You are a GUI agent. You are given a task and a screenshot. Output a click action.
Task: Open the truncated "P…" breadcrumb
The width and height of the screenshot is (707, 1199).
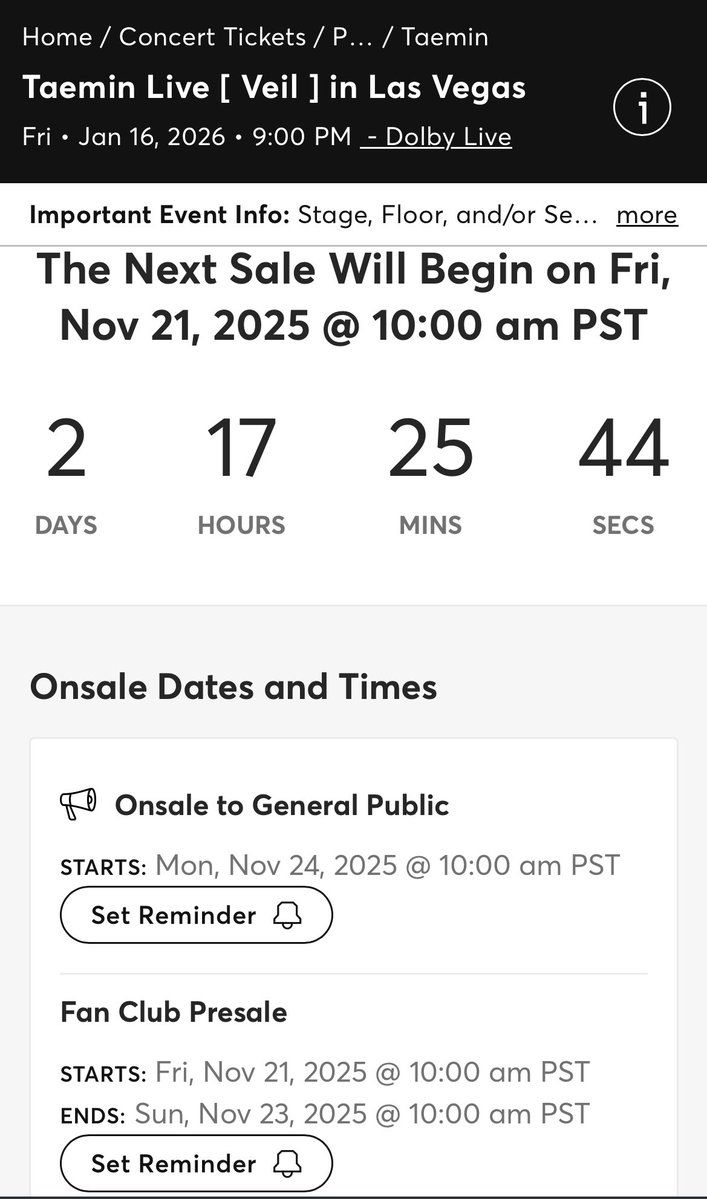[x=345, y=37]
